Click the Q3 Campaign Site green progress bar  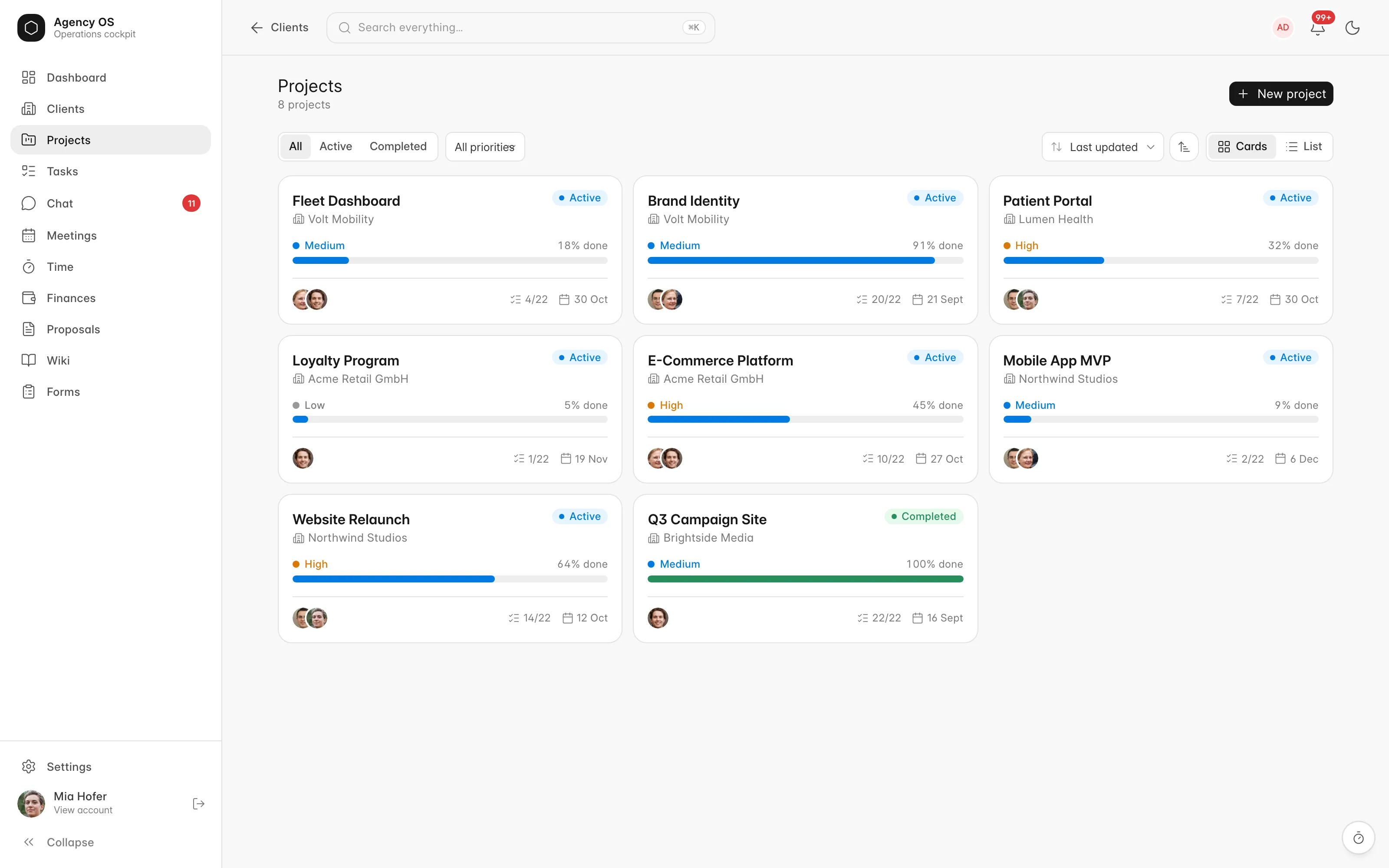point(805,579)
